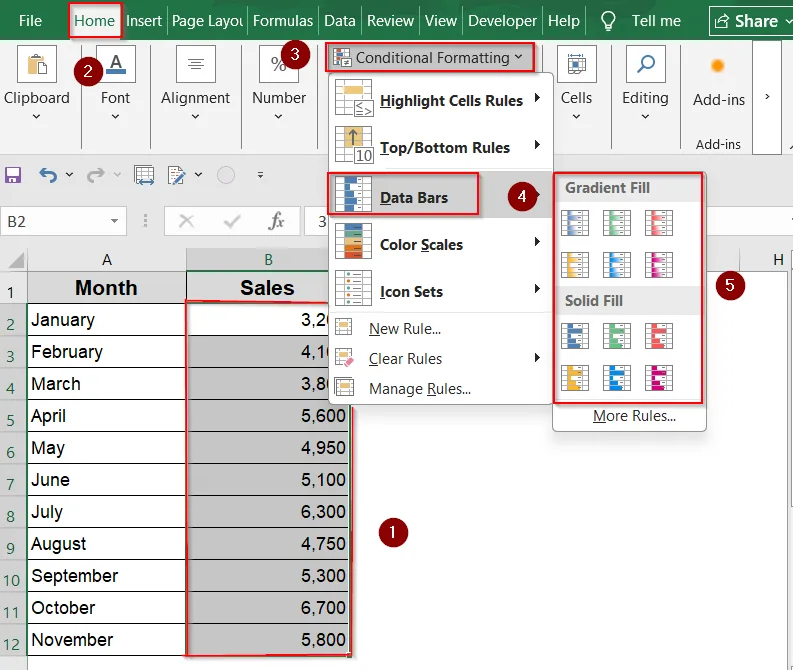
Task: Open Color Scales submenu
Action: [439, 244]
